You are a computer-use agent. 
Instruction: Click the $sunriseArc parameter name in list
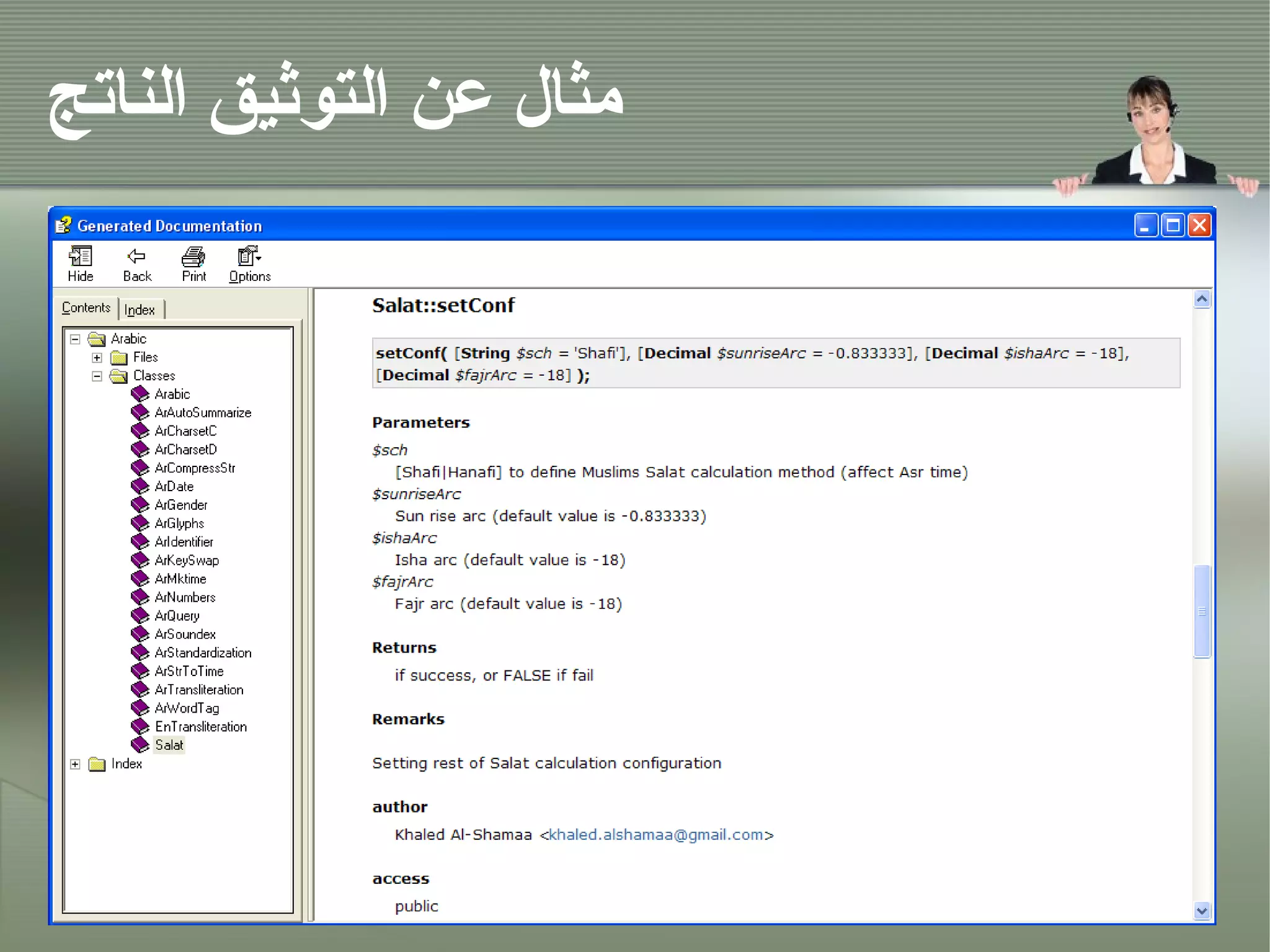click(x=416, y=494)
